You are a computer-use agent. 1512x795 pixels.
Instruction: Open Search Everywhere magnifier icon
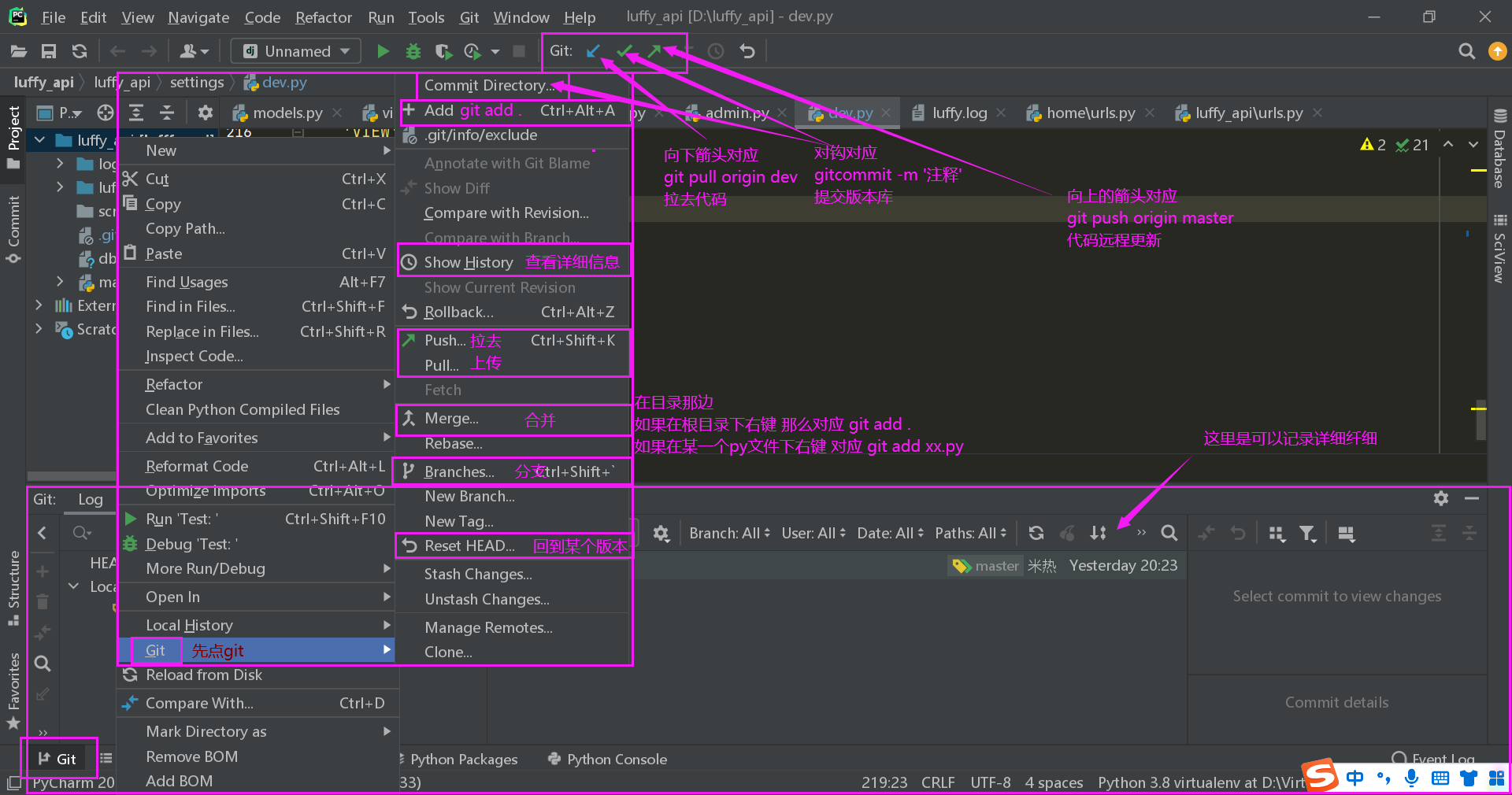click(1466, 51)
